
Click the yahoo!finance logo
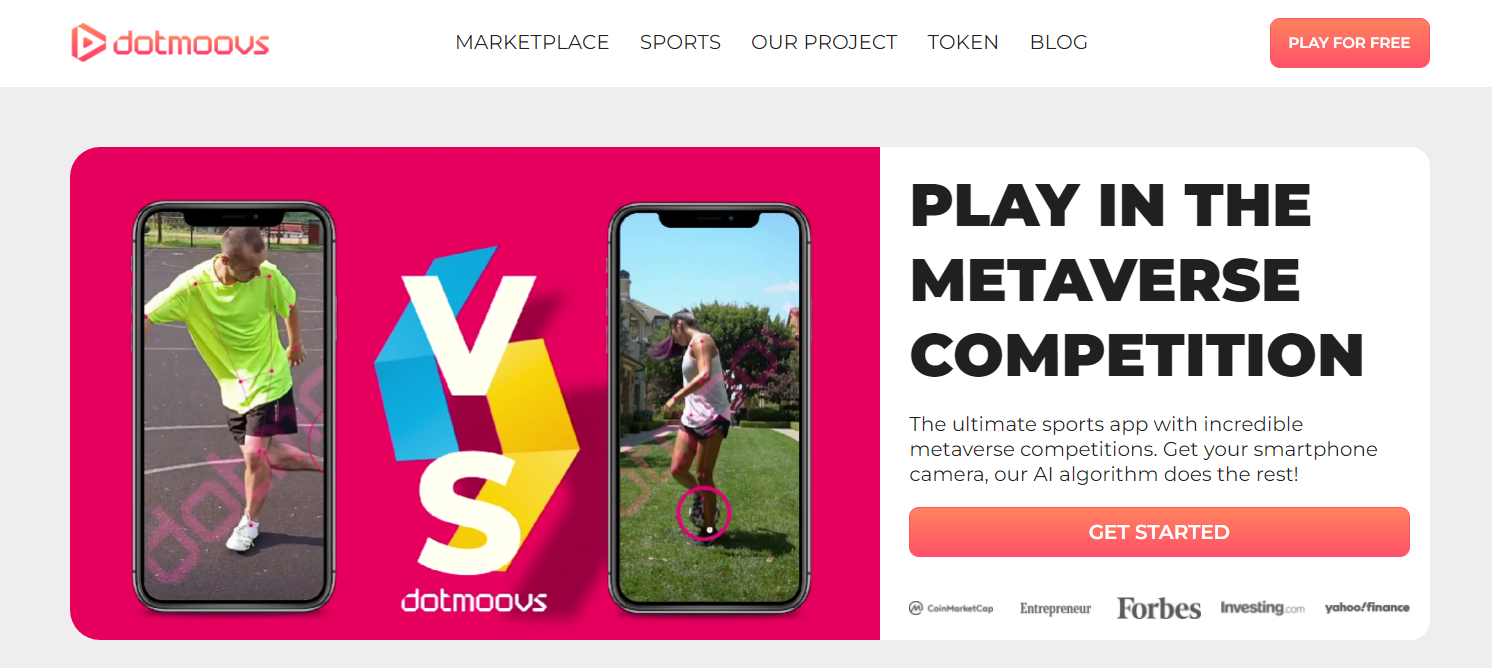(x=1367, y=607)
